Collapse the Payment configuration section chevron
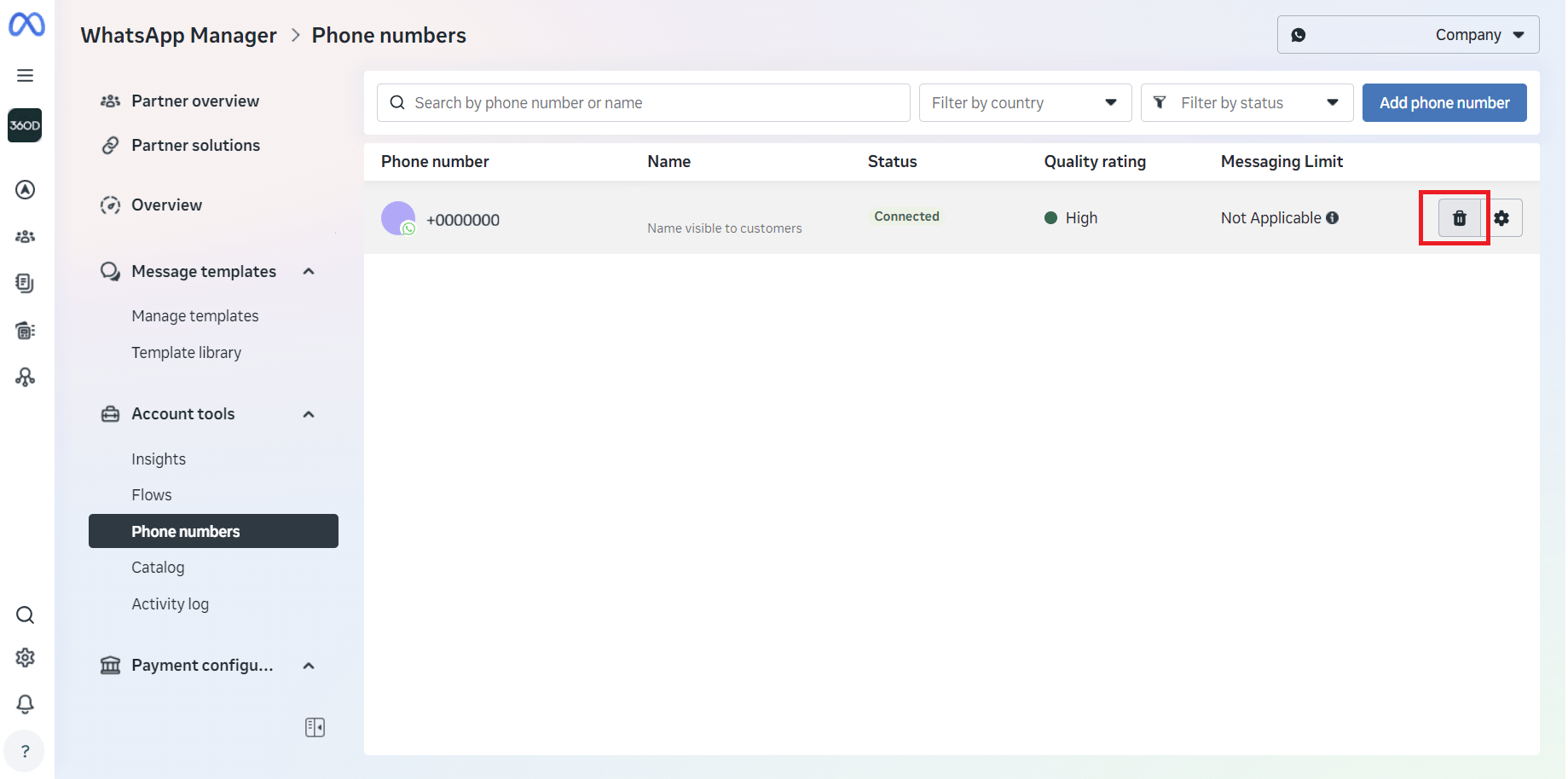The height and width of the screenshot is (779, 1568). point(309,666)
